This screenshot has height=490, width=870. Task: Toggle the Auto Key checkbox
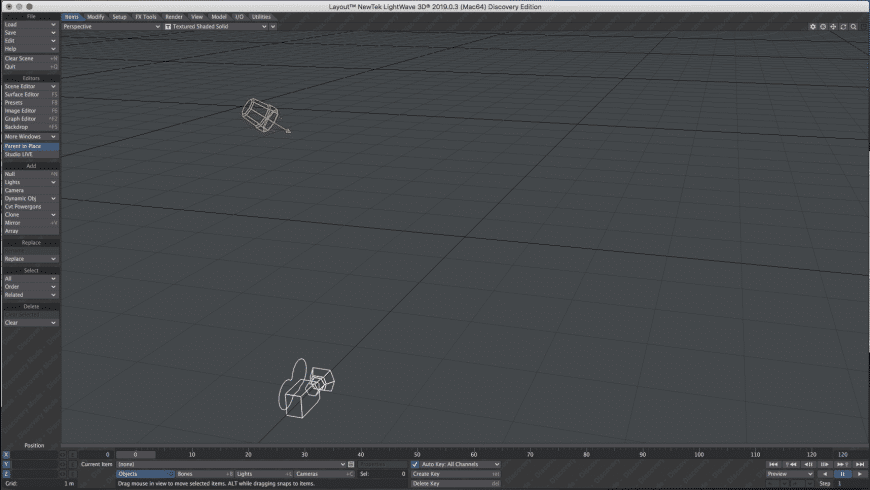click(x=416, y=464)
